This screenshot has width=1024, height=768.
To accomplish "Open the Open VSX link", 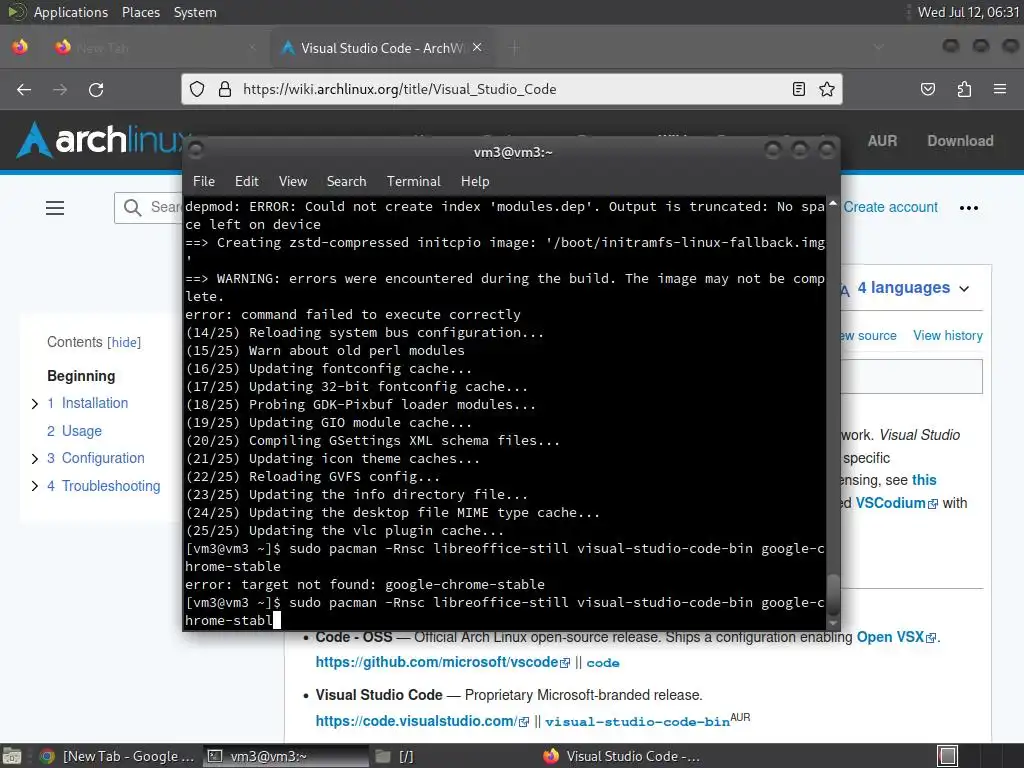I will coord(896,637).
